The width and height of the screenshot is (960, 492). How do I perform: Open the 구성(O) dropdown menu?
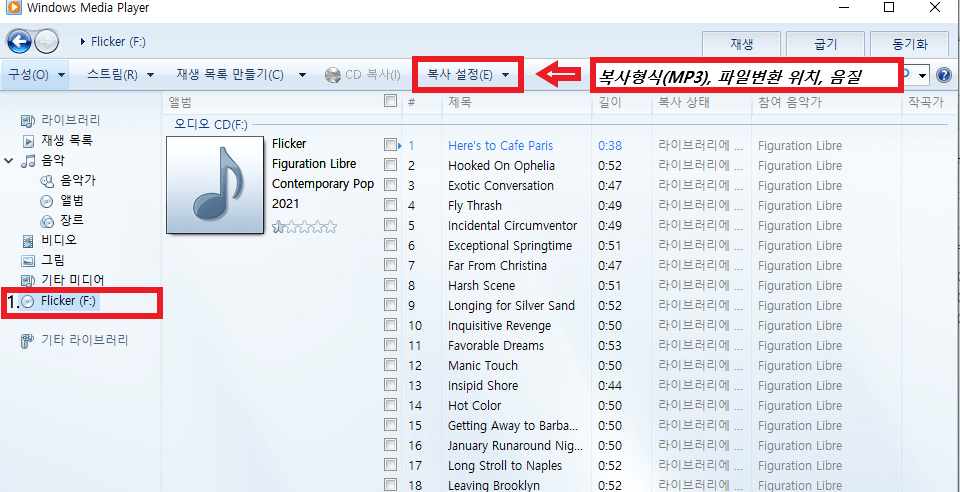pos(36,75)
